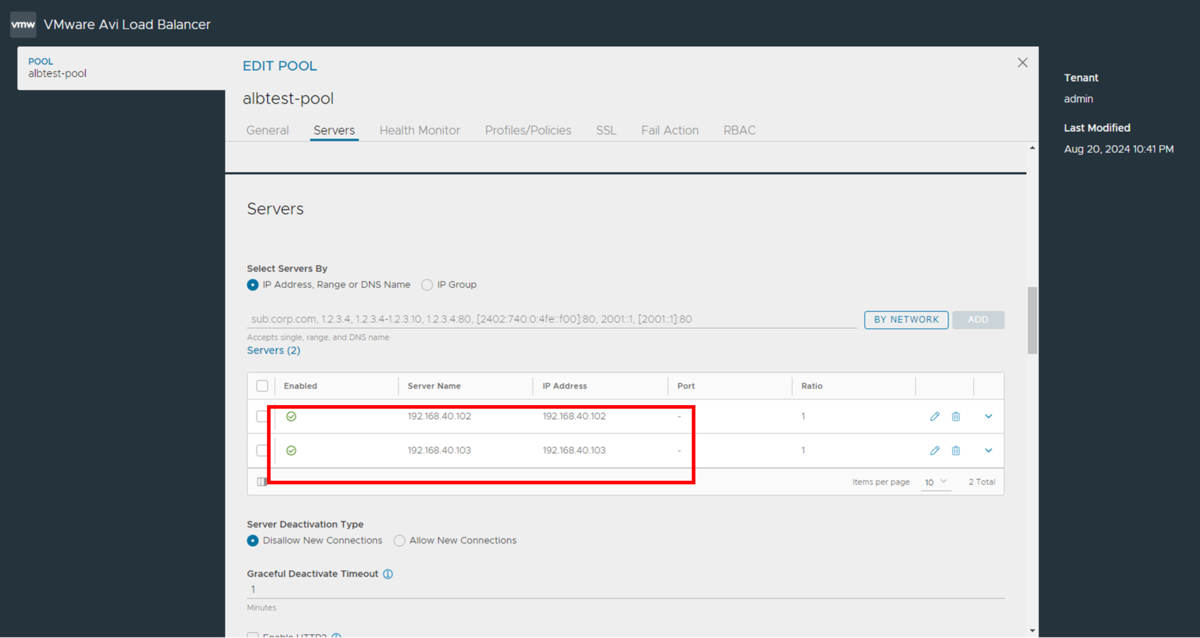This screenshot has height=638, width=1200.
Task: Choose Allow New Connections radio
Action: coord(399,541)
